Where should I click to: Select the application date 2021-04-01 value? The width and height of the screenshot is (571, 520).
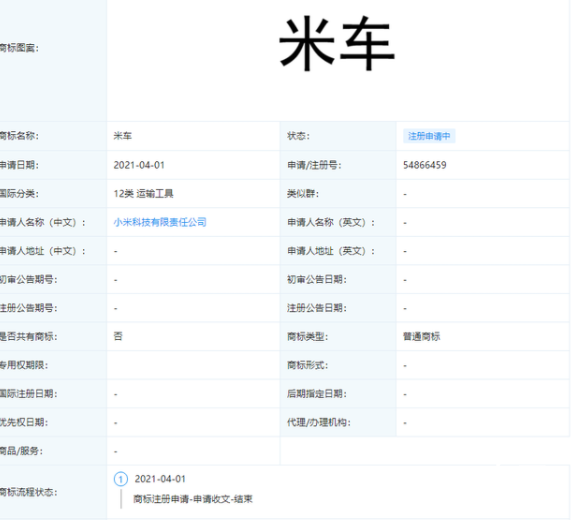tap(139, 165)
